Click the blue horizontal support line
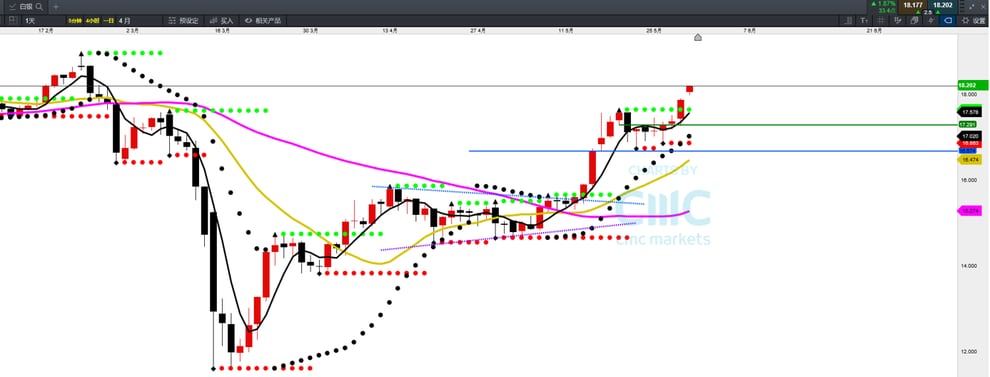 click(713, 151)
